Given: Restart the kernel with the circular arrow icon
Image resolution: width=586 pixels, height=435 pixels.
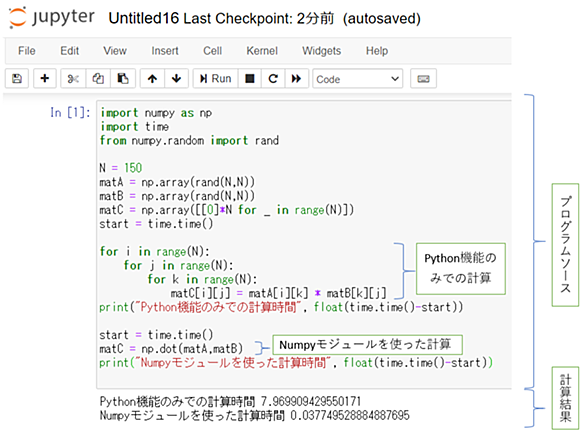Looking at the screenshot, I should click(x=273, y=78).
